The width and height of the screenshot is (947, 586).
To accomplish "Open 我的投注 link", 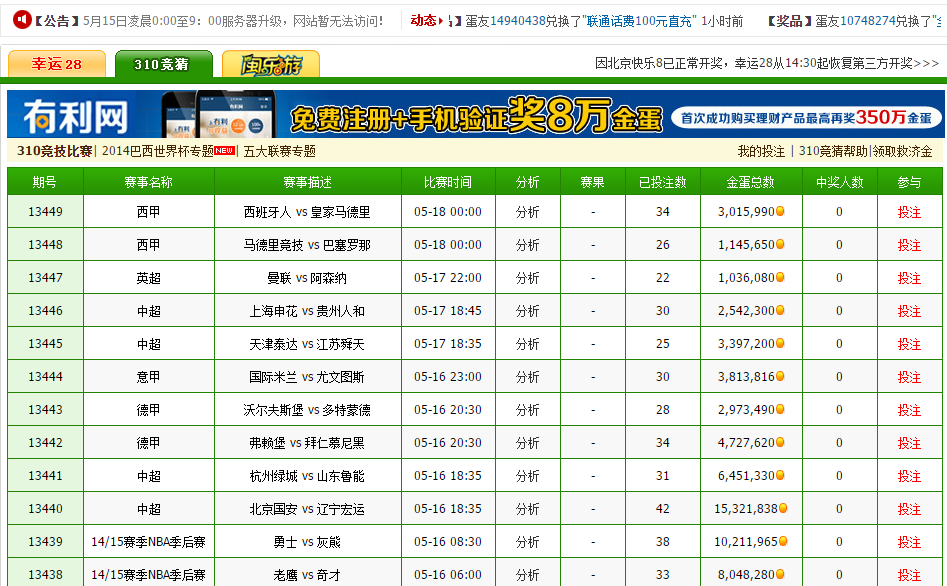I will [761, 151].
